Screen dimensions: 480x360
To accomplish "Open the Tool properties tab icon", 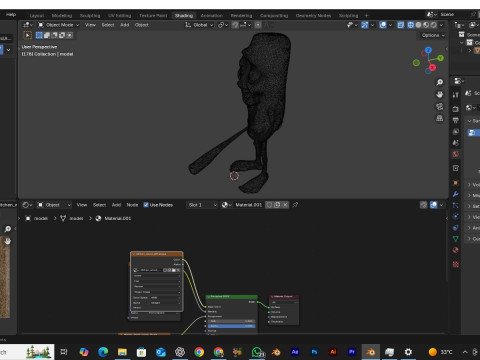I will click(456, 95).
